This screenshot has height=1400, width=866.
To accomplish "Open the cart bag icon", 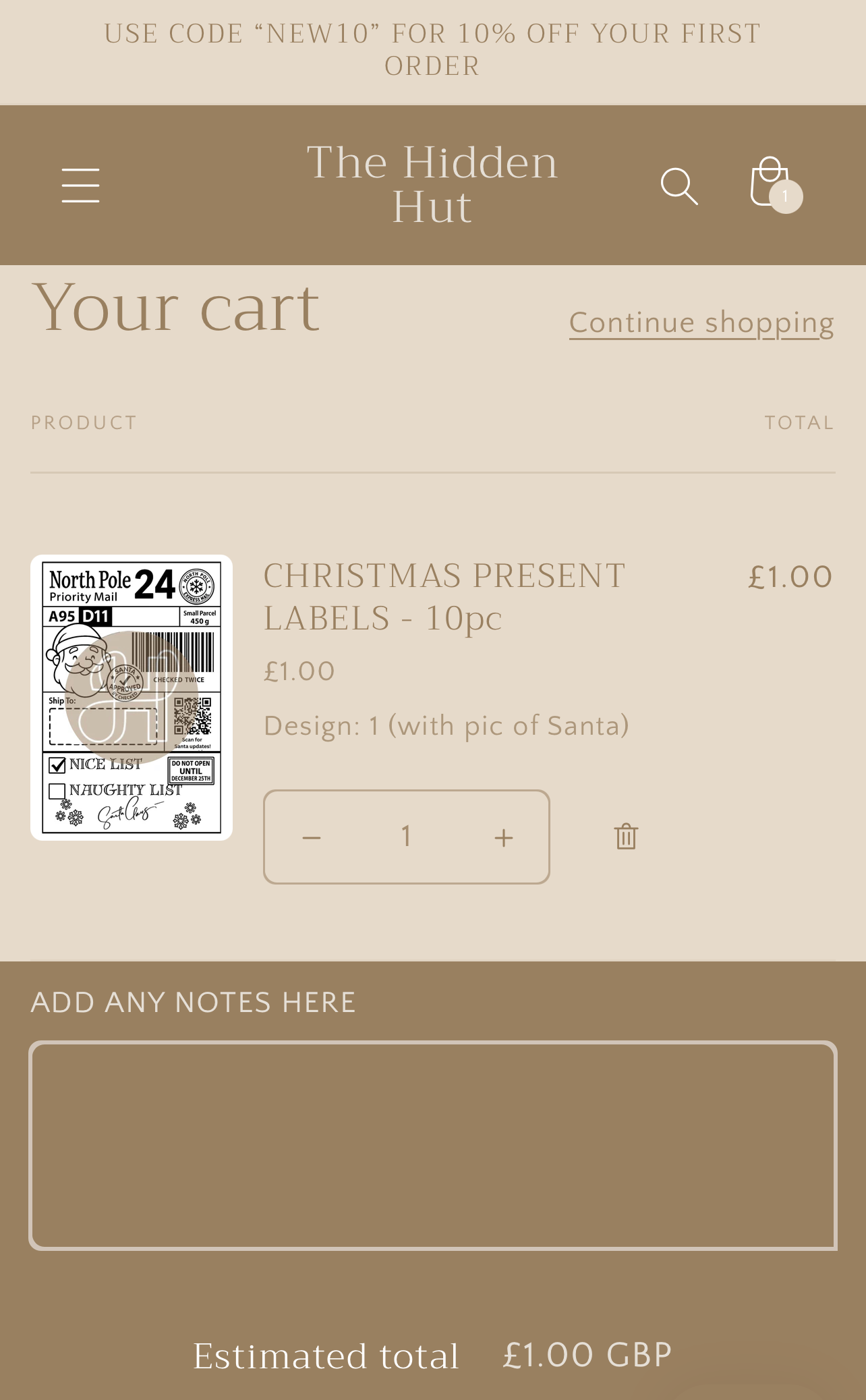I will (768, 184).
